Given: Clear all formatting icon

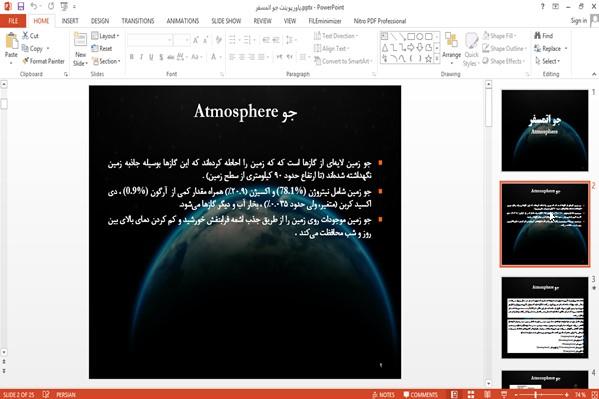Looking at the screenshot, I should (x=219, y=40).
